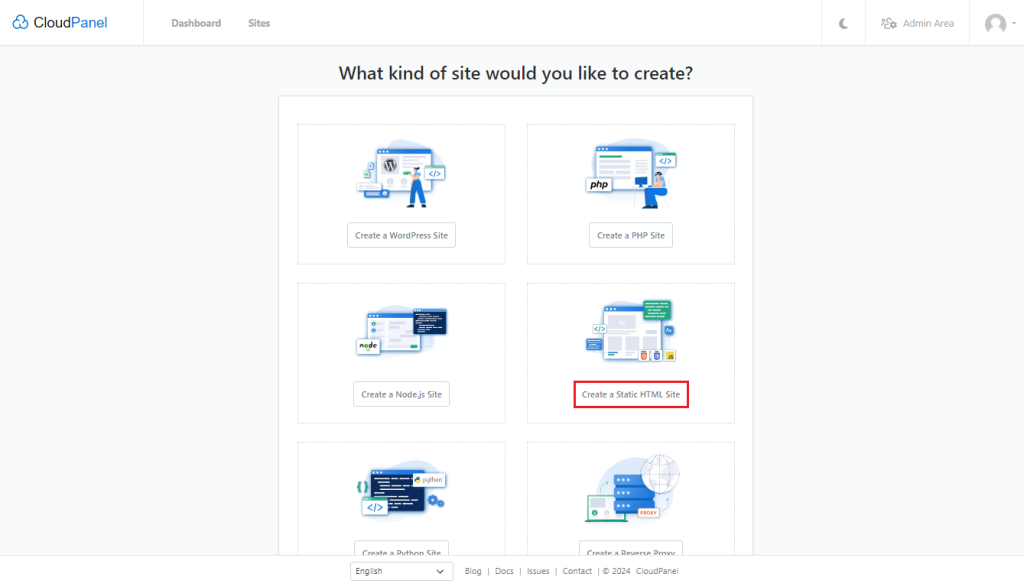Open the user avatar menu
The image size is (1024, 587).
pos(1000,24)
